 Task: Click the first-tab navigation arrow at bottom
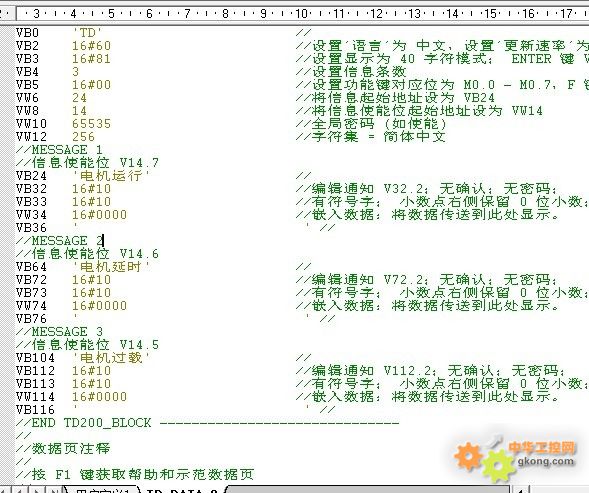pyautogui.click(x=6, y=490)
